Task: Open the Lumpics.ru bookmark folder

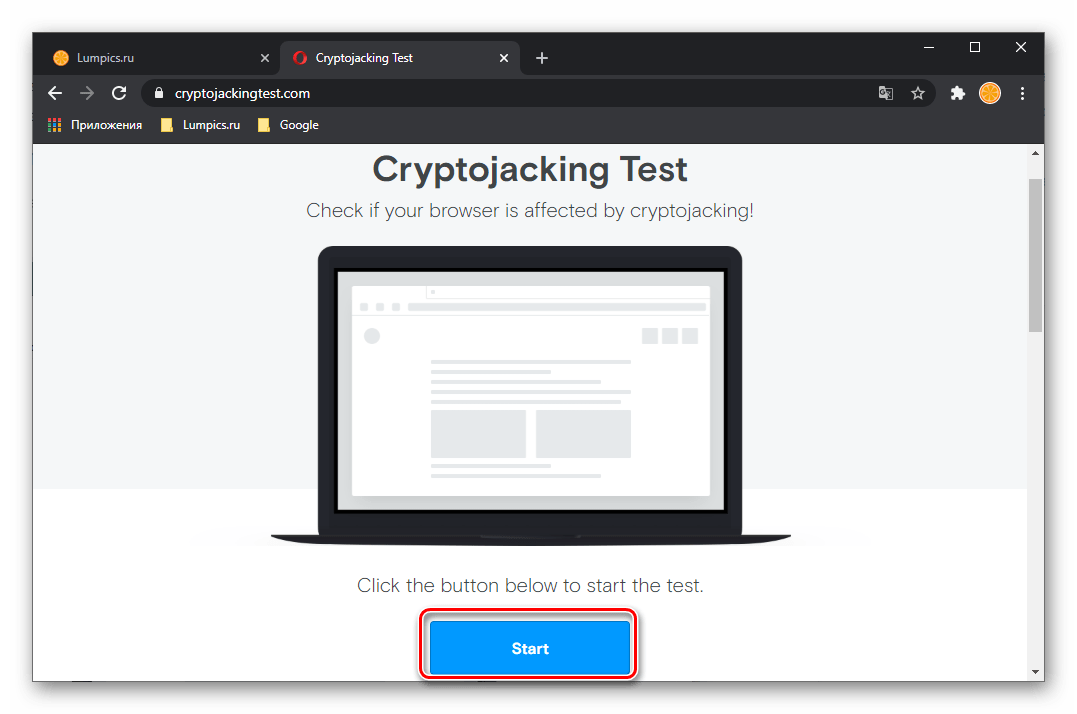Action: 201,125
